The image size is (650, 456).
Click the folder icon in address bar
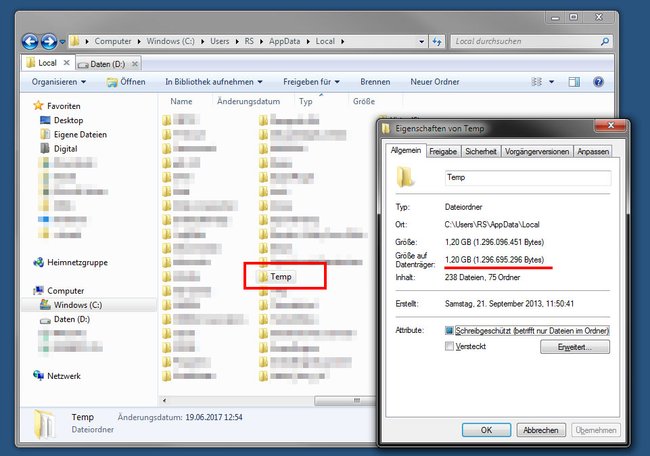75,41
